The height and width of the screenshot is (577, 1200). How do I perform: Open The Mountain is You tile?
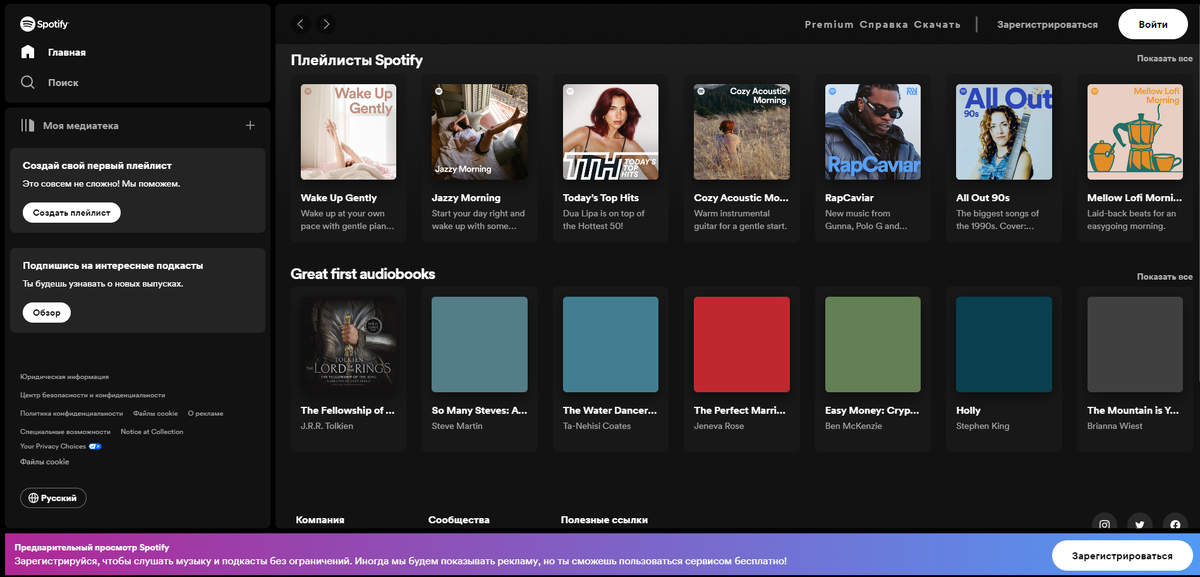(x=1134, y=345)
